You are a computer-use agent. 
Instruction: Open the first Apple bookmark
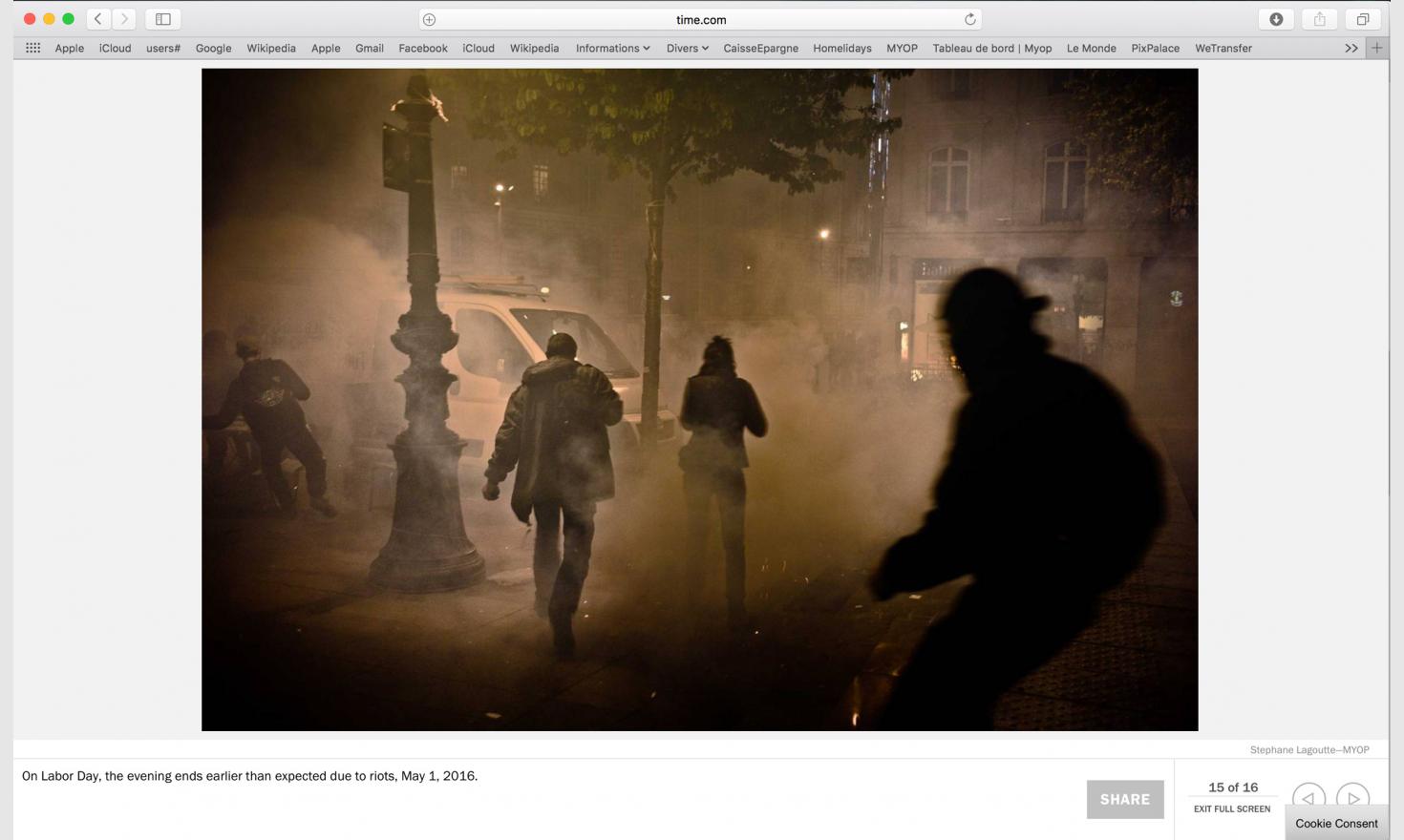point(70,48)
